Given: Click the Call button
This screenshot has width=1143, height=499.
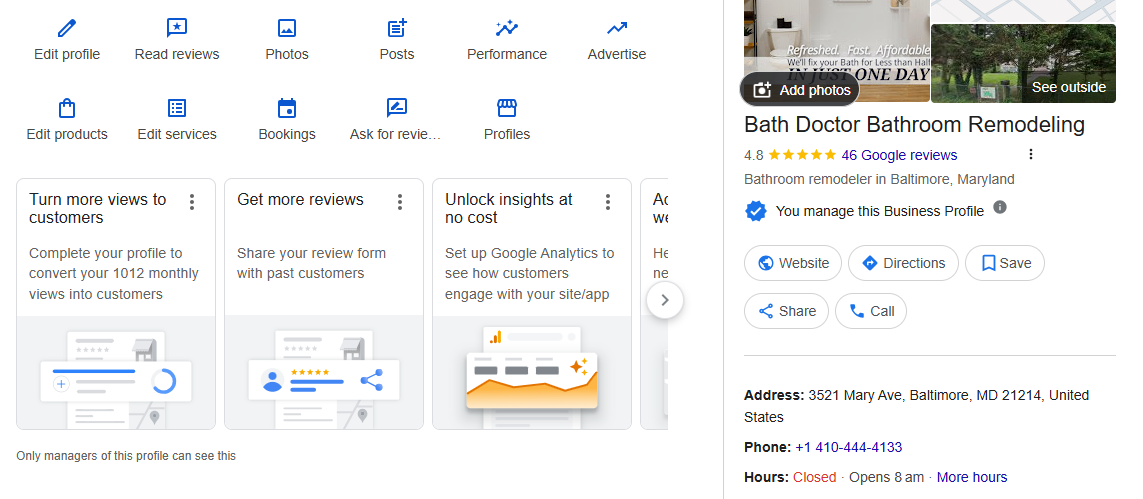Looking at the screenshot, I should tap(871, 311).
